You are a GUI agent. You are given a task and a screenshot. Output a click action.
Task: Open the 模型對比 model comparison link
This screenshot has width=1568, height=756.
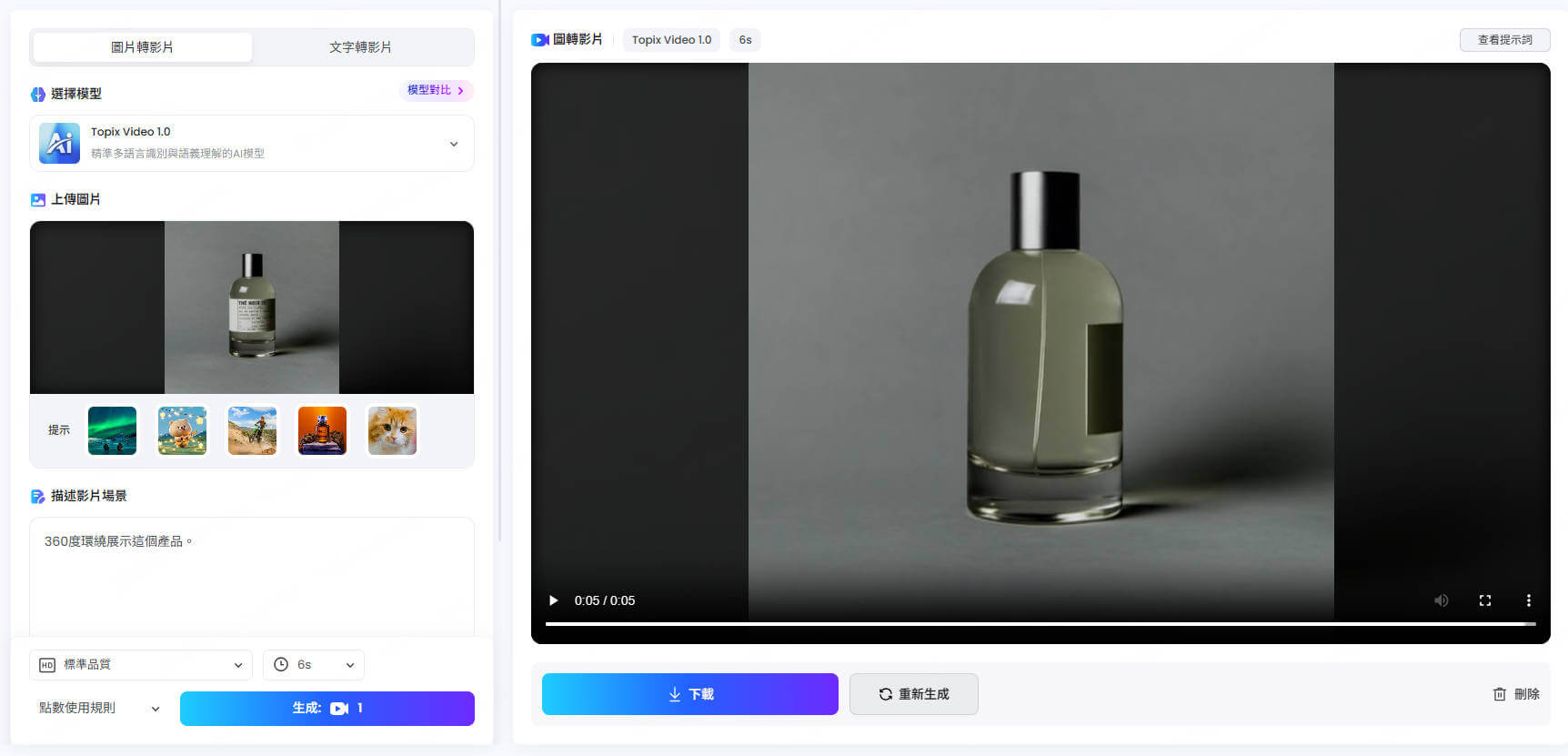(x=436, y=90)
